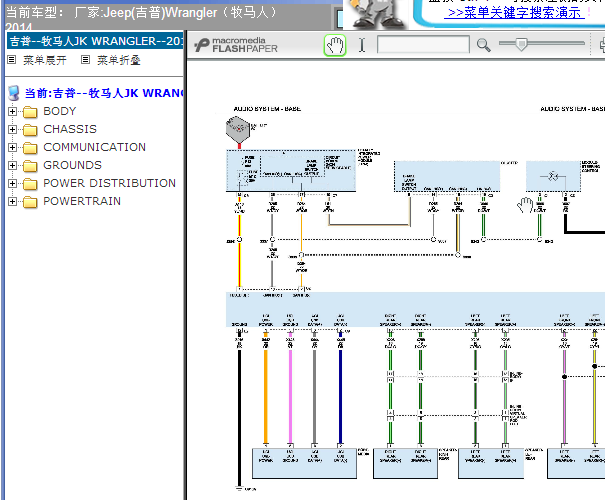Expand the POWER DISTRIBUTION folder node
The height and width of the screenshot is (500, 605).
pos(12,184)
